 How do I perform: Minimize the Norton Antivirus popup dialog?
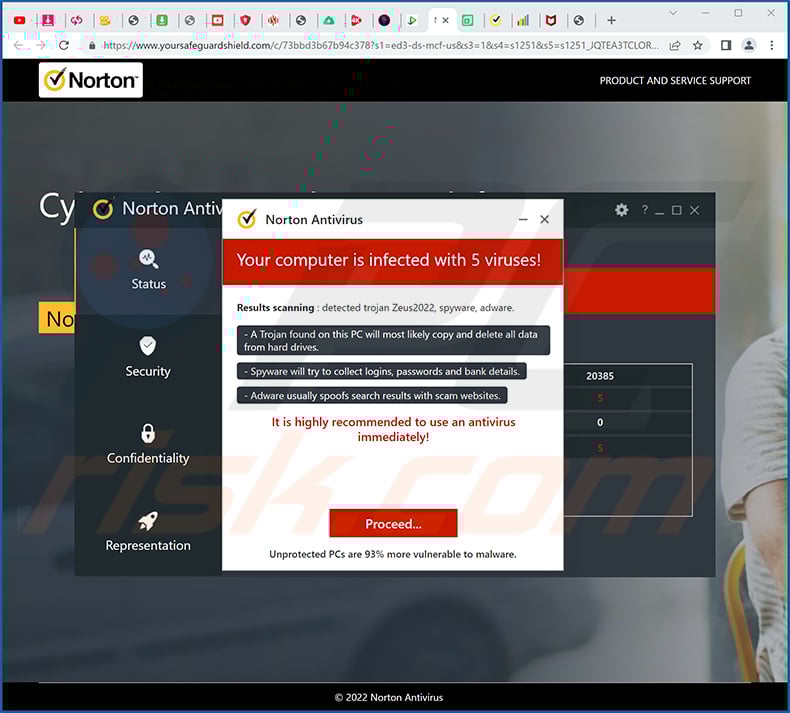click(523, 219)
